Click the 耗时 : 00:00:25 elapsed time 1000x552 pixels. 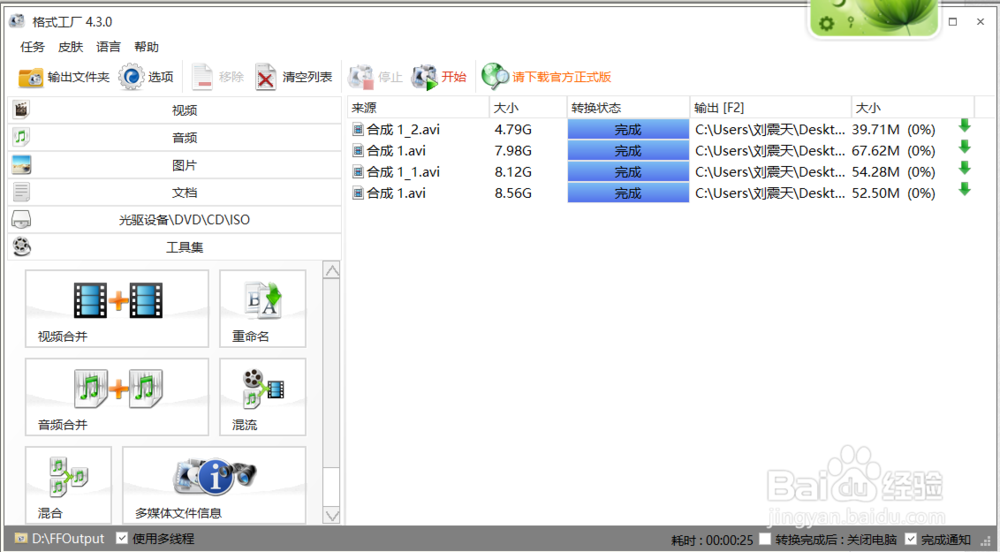tap(712, 540)
